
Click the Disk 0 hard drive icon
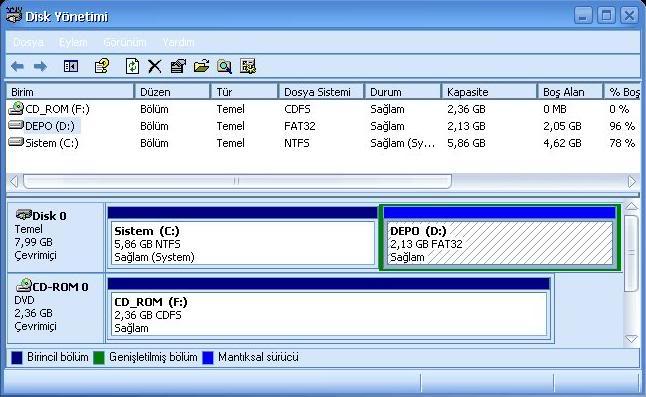23,214
